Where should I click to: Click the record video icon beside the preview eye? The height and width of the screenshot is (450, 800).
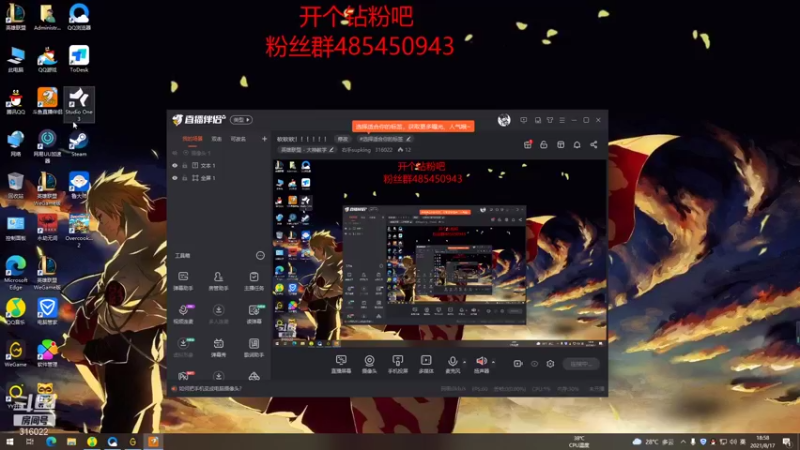(x=518, y=364)
